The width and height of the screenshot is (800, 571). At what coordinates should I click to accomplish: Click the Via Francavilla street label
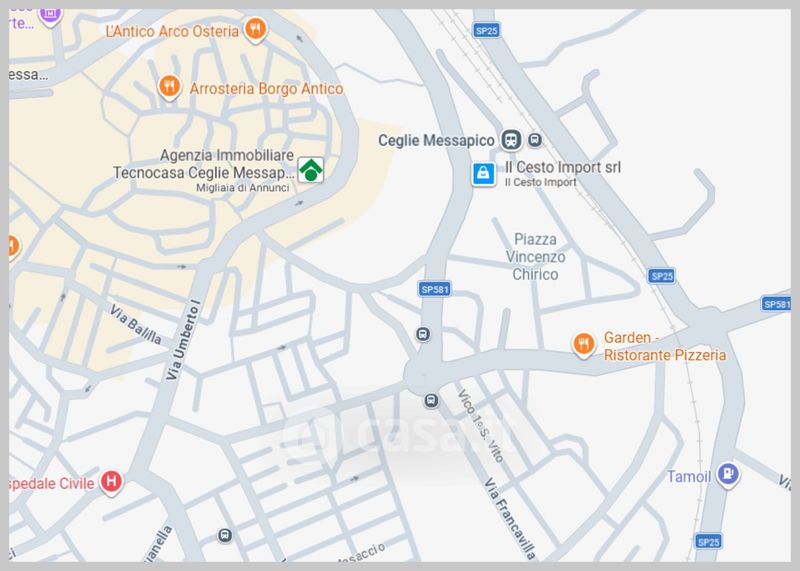pyautogui.click(x=509, y=518)
